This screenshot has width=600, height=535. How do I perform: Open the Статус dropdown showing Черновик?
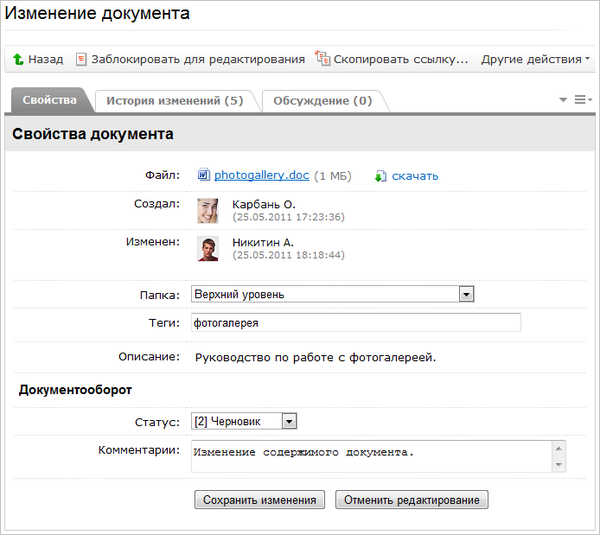pyautogui.click(x=289, y=422)
